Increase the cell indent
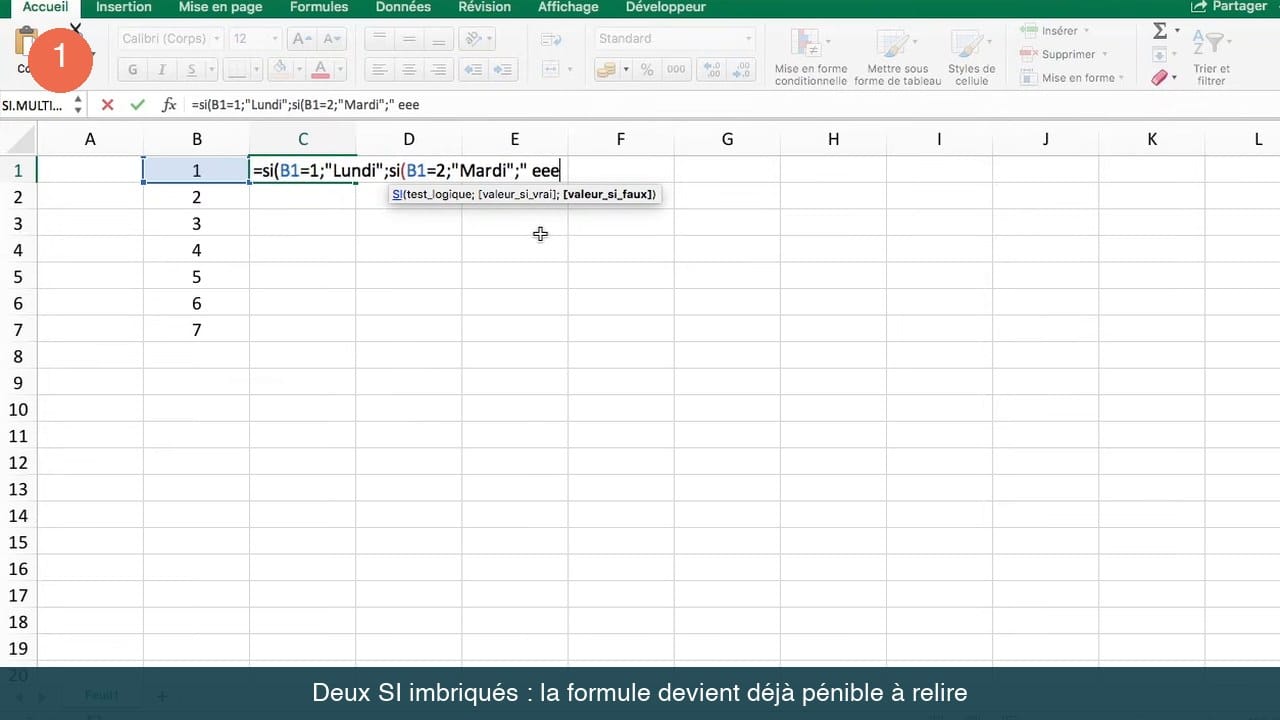Screen dimensions: 1280x720 503,70
